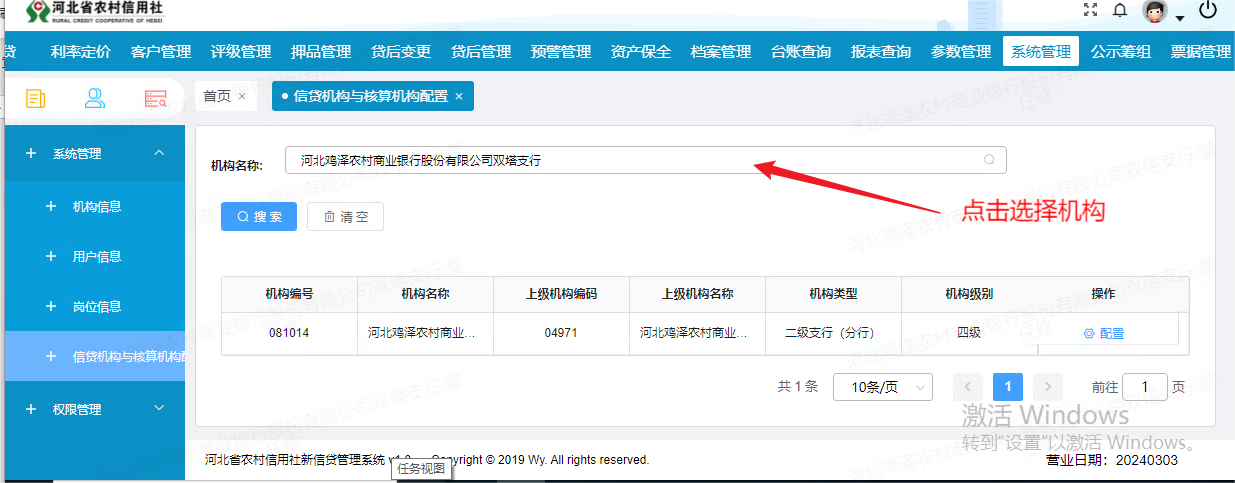1235x483 pixels.
Task: Expand the user avatar dropdown arrow
Action: click(1179, 17)
